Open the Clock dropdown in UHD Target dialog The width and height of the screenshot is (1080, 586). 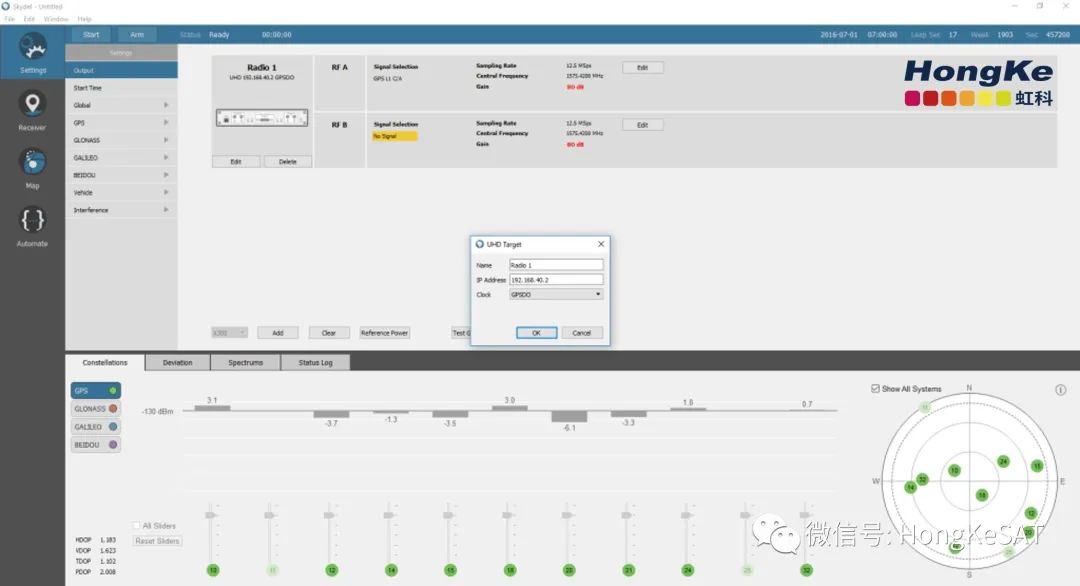[556, 294]
